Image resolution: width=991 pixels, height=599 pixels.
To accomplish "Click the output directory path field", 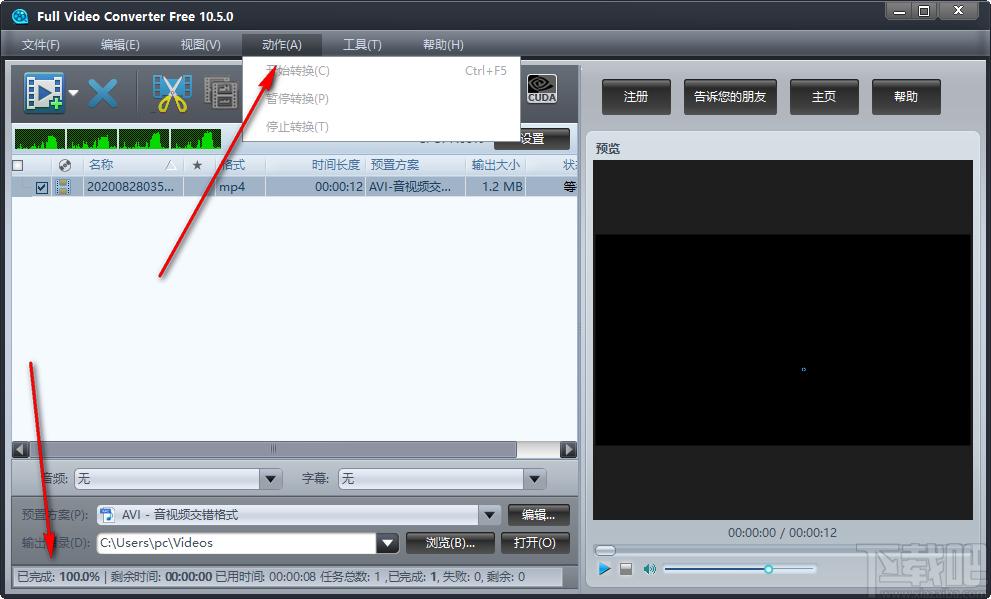I will tap(236, 543).
